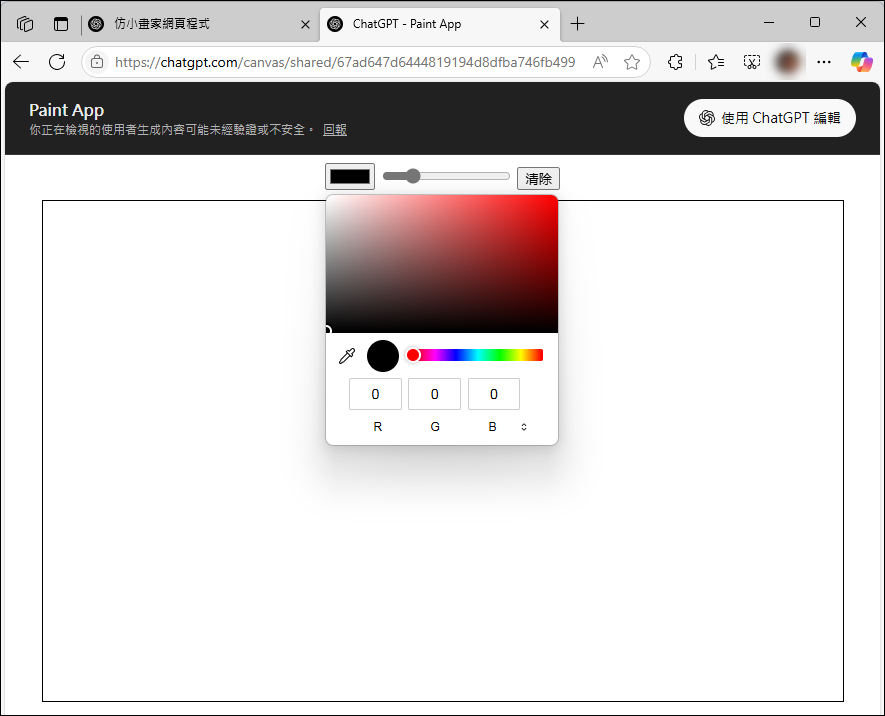The width and height of the screenshot is (885, 716).
Task: Click the chatgpt.com address bar URL
Action: pos(345,62)
